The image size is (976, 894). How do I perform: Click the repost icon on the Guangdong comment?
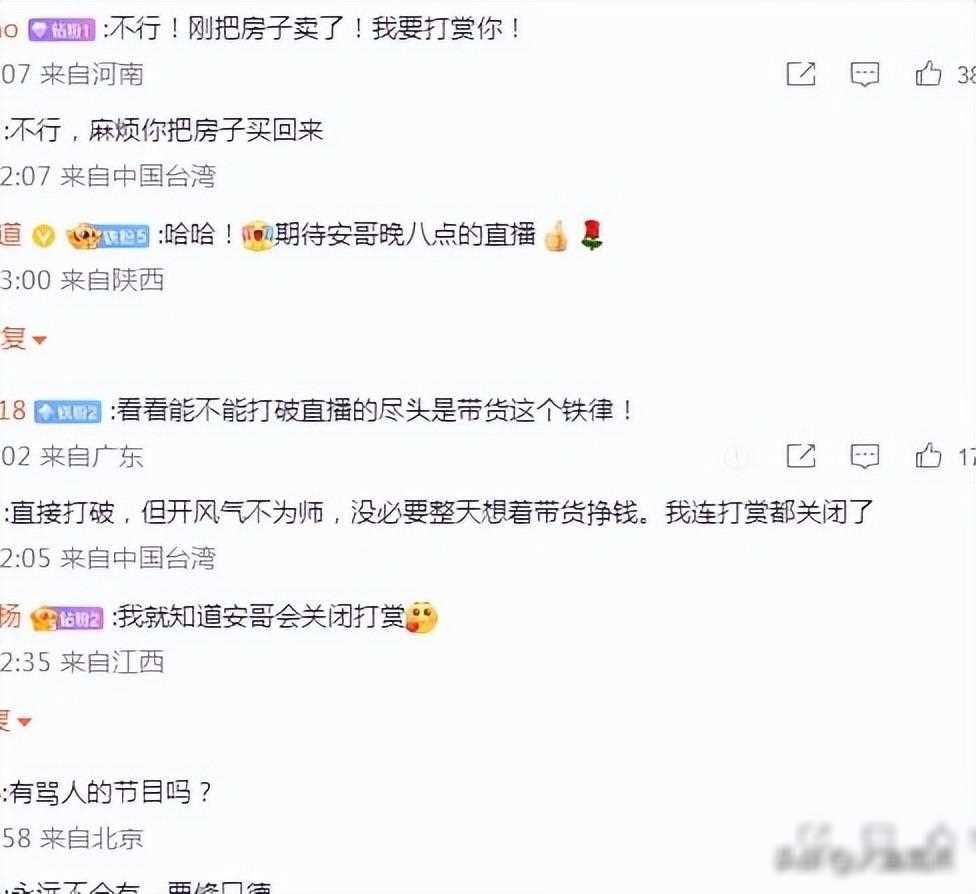coord(801,456)
